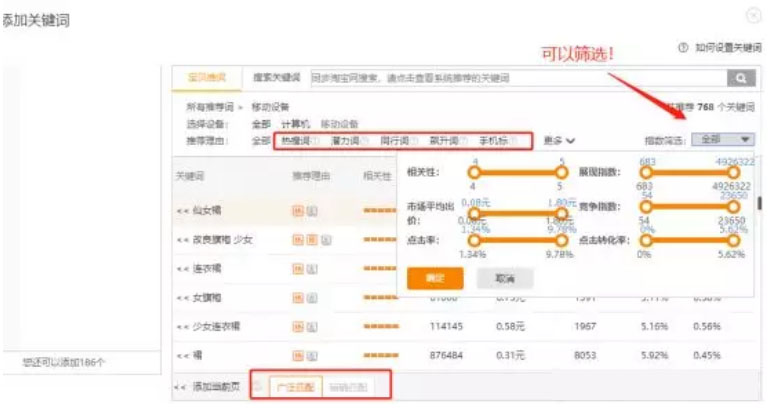
Task: Add keyword 少女连衣裙 via arrows
Action: (x=183, y=326)
